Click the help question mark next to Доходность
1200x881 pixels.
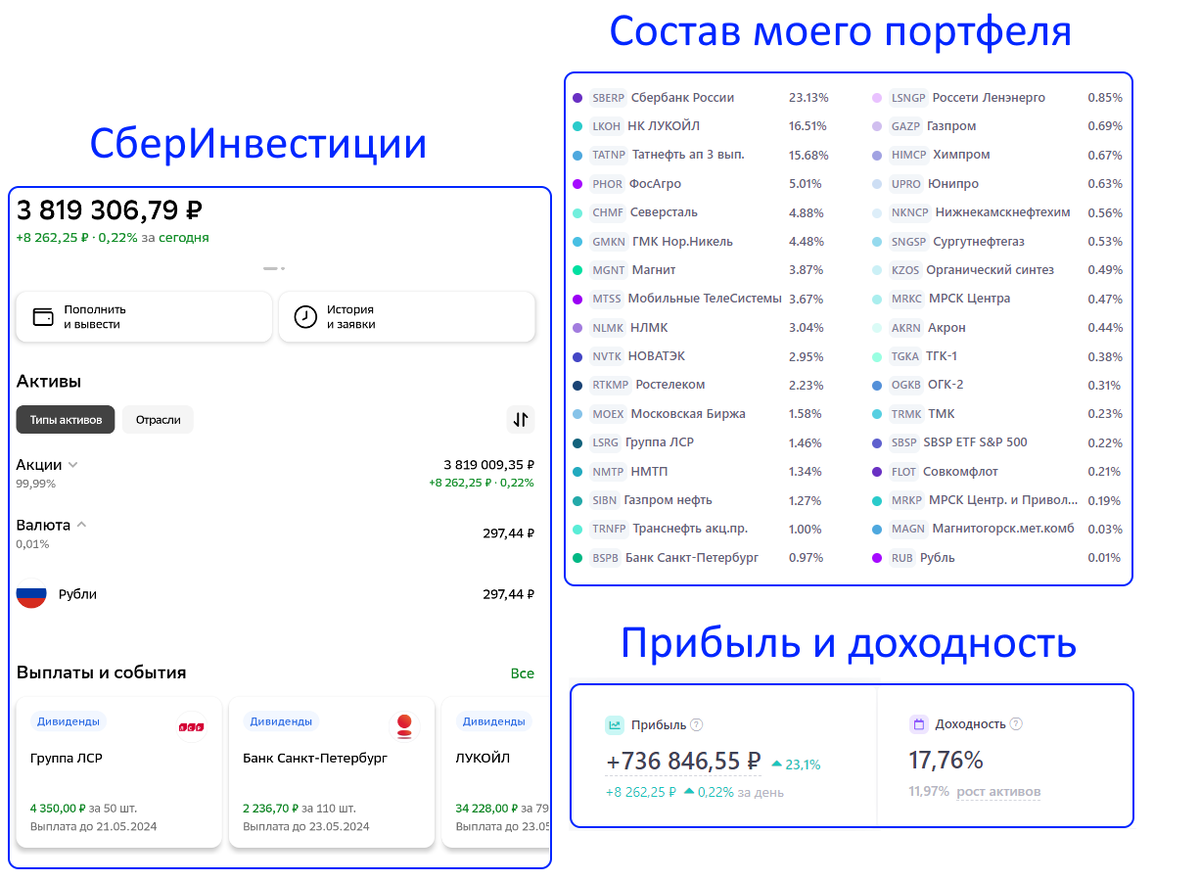[1016, 724]
